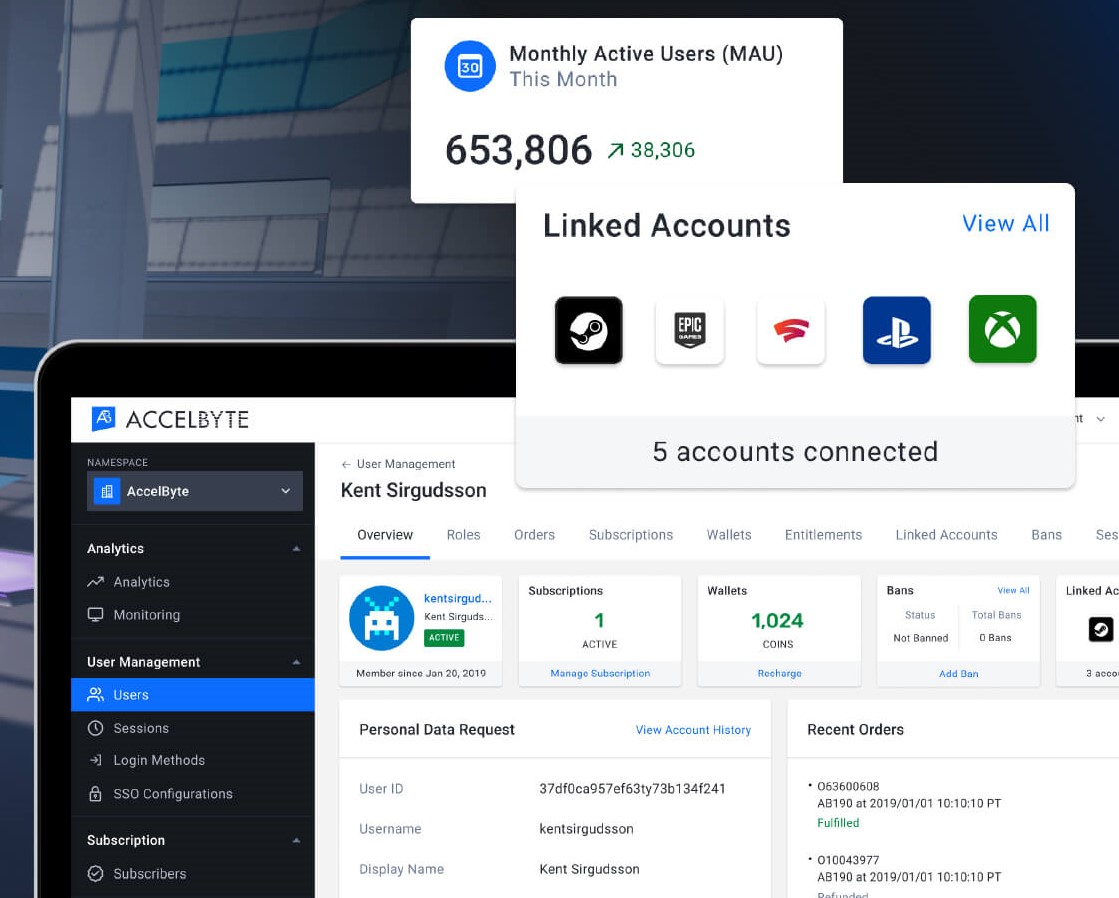The width and height of the screenshot is (1119, 898).
Task: Select the Steam icon under Linked Accounts
Action: 588,329
